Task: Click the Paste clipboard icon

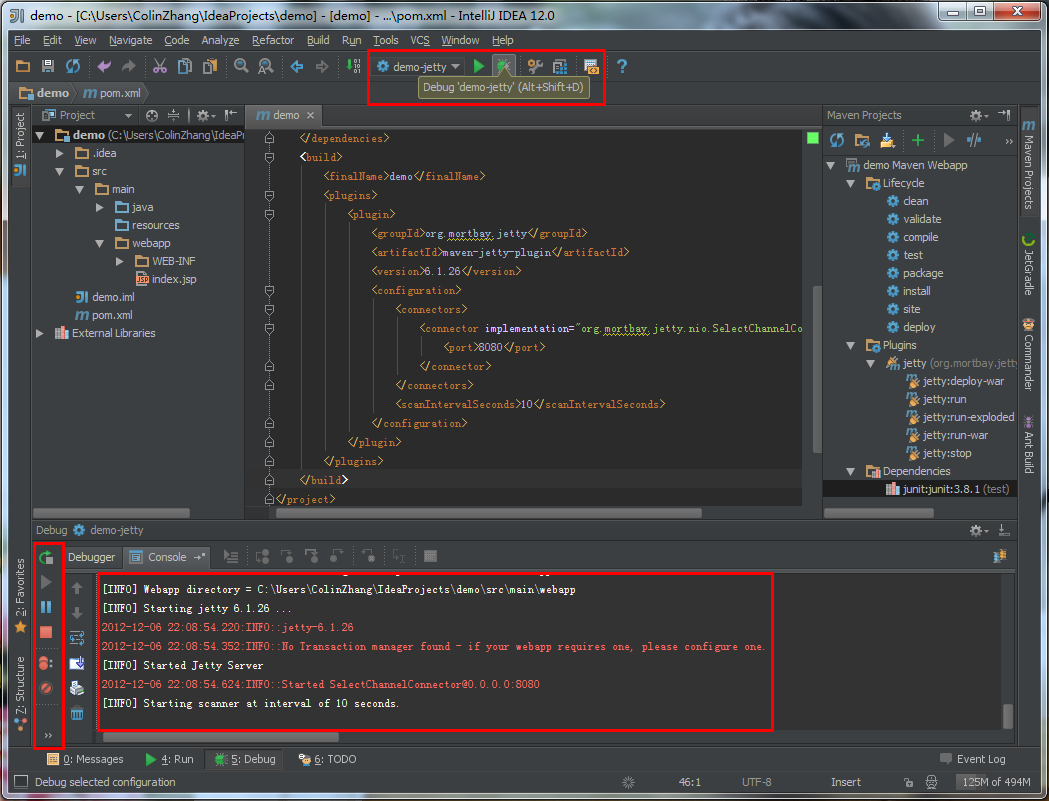Action: click(x=209, y=66)
